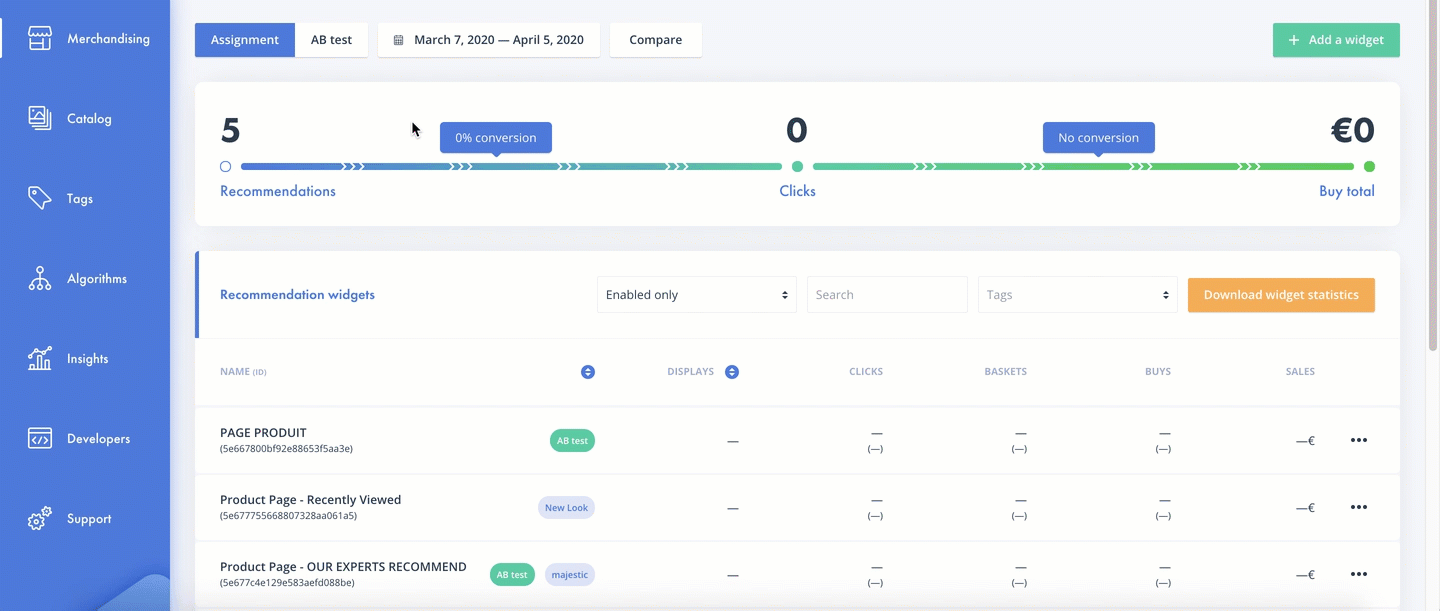Click the Add a widget button

point(1336,40)
